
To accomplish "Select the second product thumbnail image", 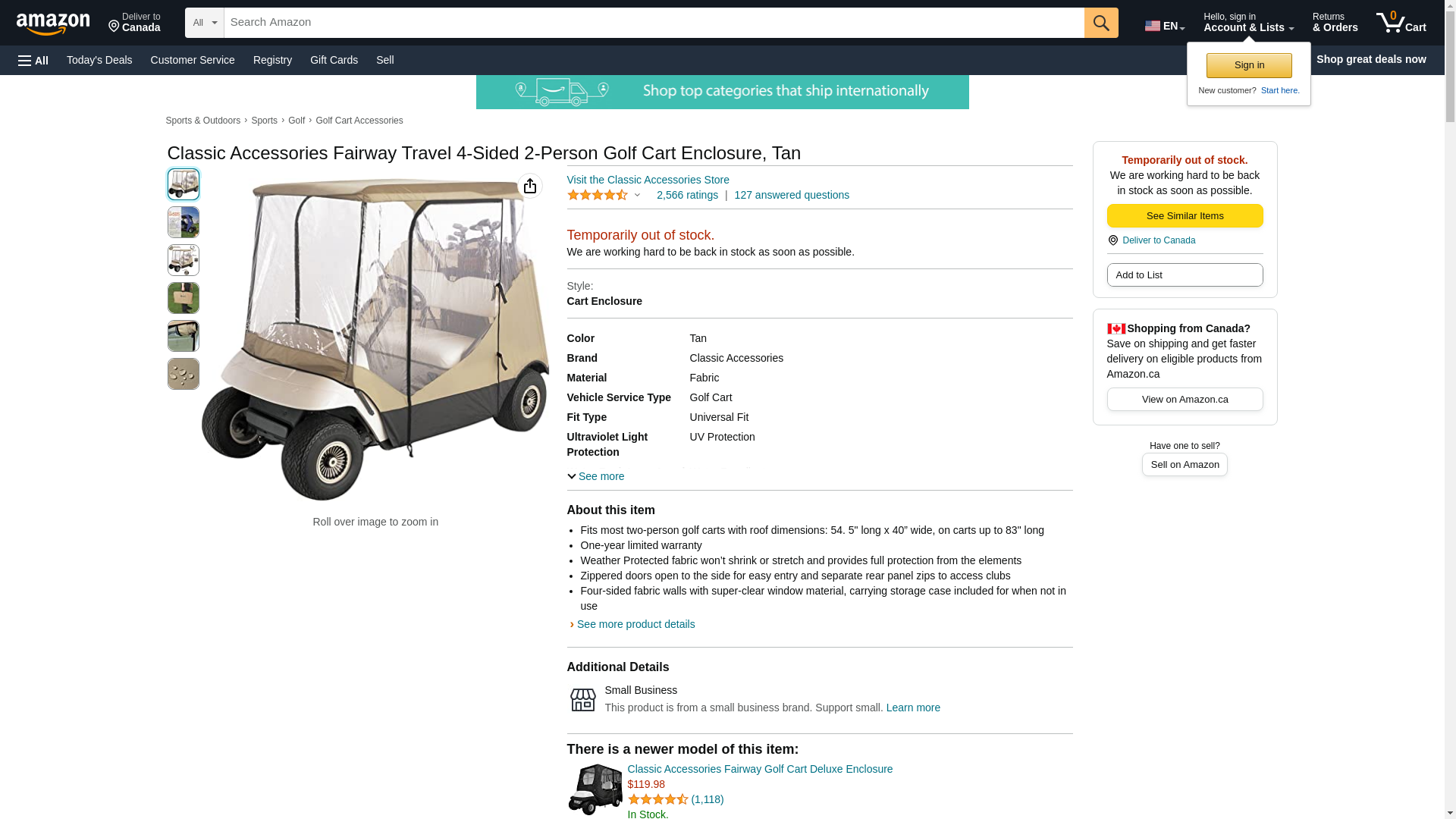I will [x=184, y=222].
